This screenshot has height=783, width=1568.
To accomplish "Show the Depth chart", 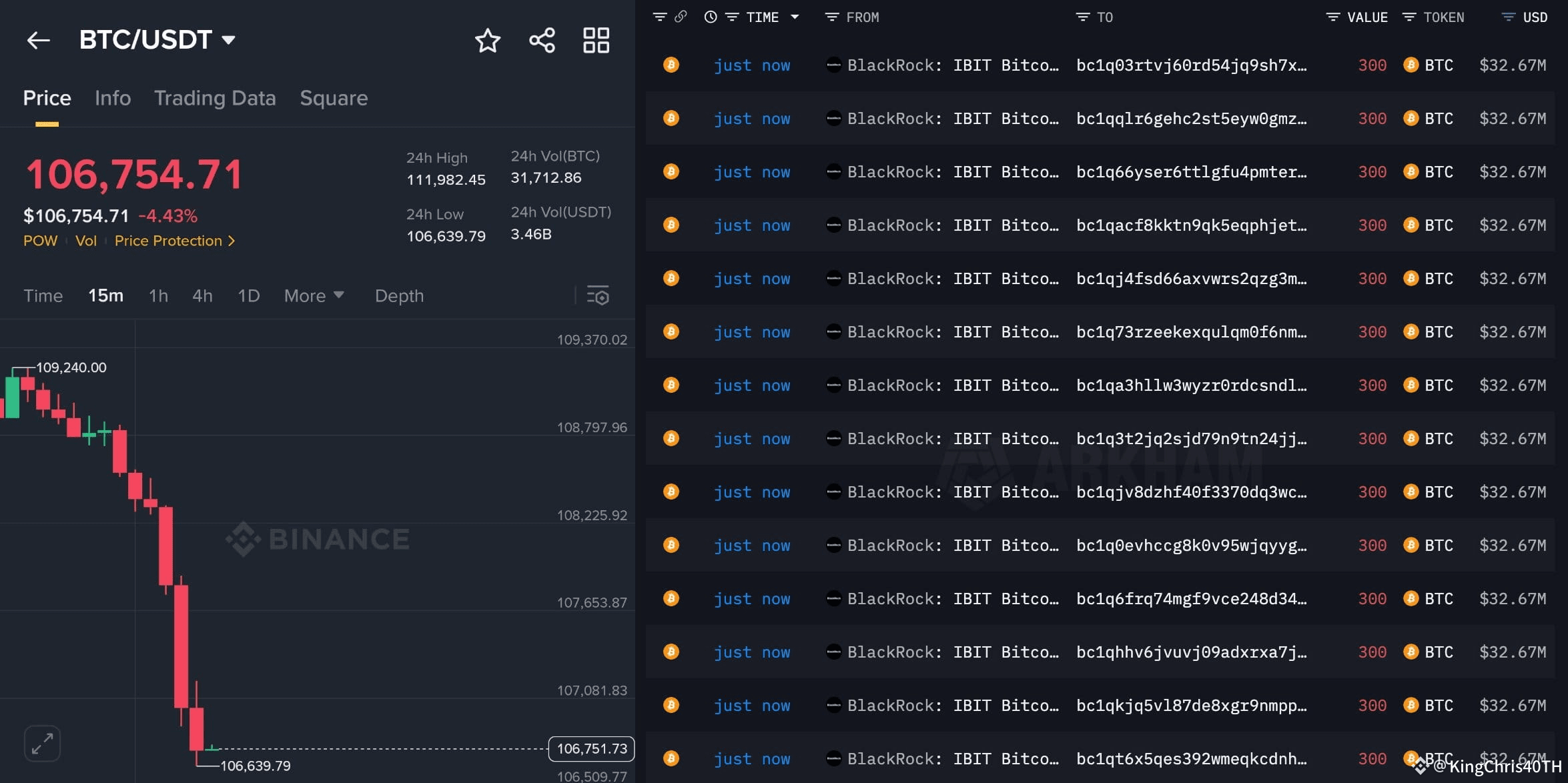I will pyautogui.click(x=399, y=295).
